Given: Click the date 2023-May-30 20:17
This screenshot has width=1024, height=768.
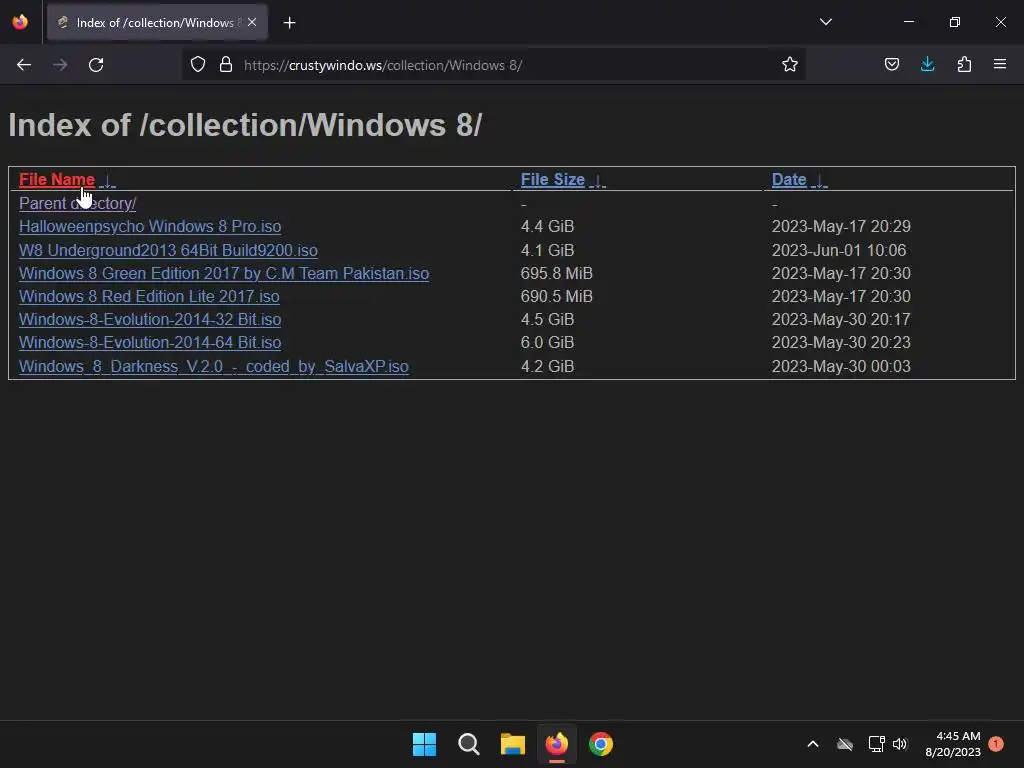Looking at the screenshot, I should click(x=841, y=319).
